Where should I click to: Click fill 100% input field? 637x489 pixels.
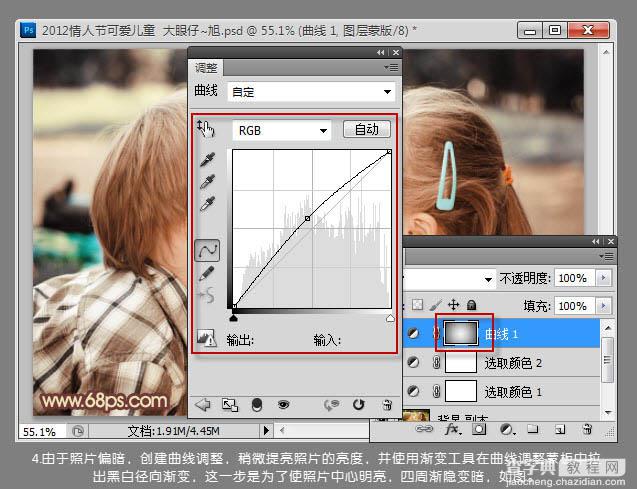click(574, 305)
